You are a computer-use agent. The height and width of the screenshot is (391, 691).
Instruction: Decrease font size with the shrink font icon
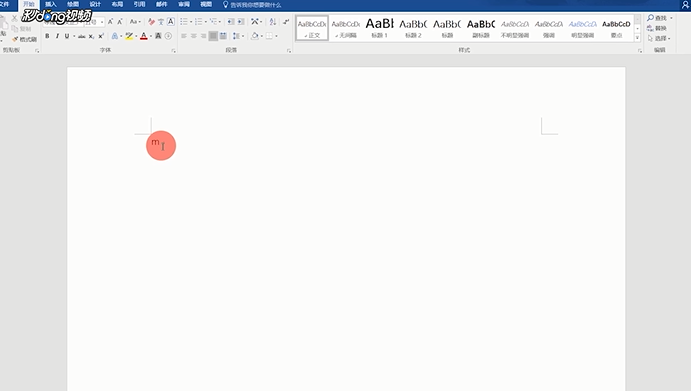click(119, 22)
